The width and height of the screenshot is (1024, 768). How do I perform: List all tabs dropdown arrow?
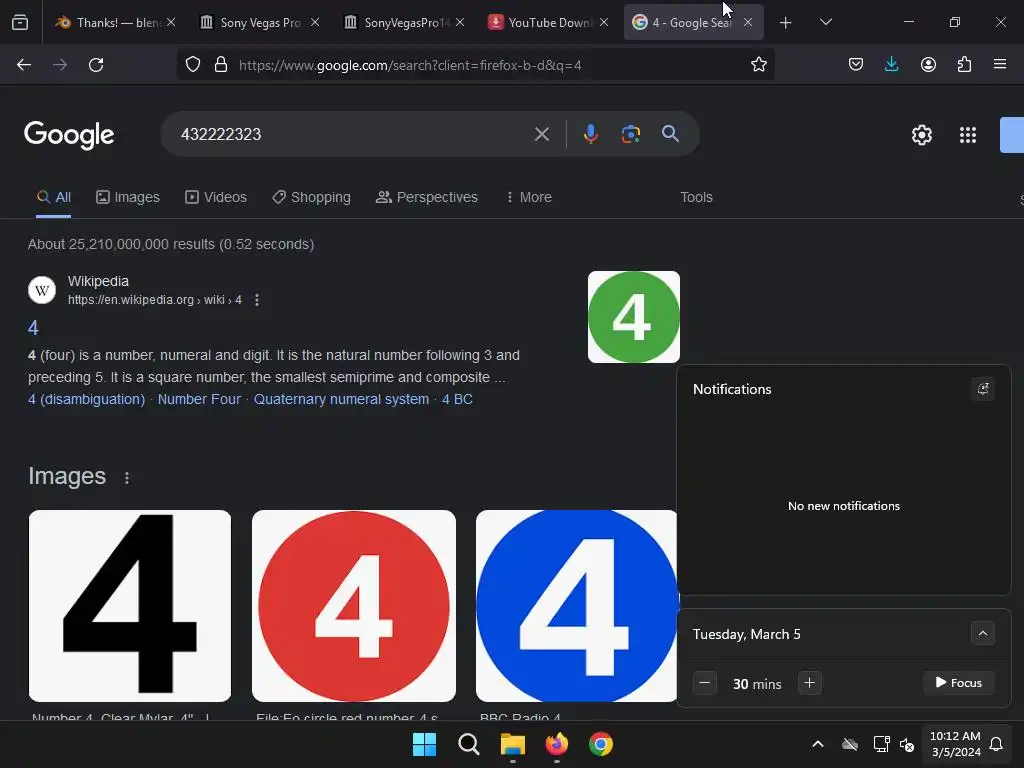(x=825, y=22)
